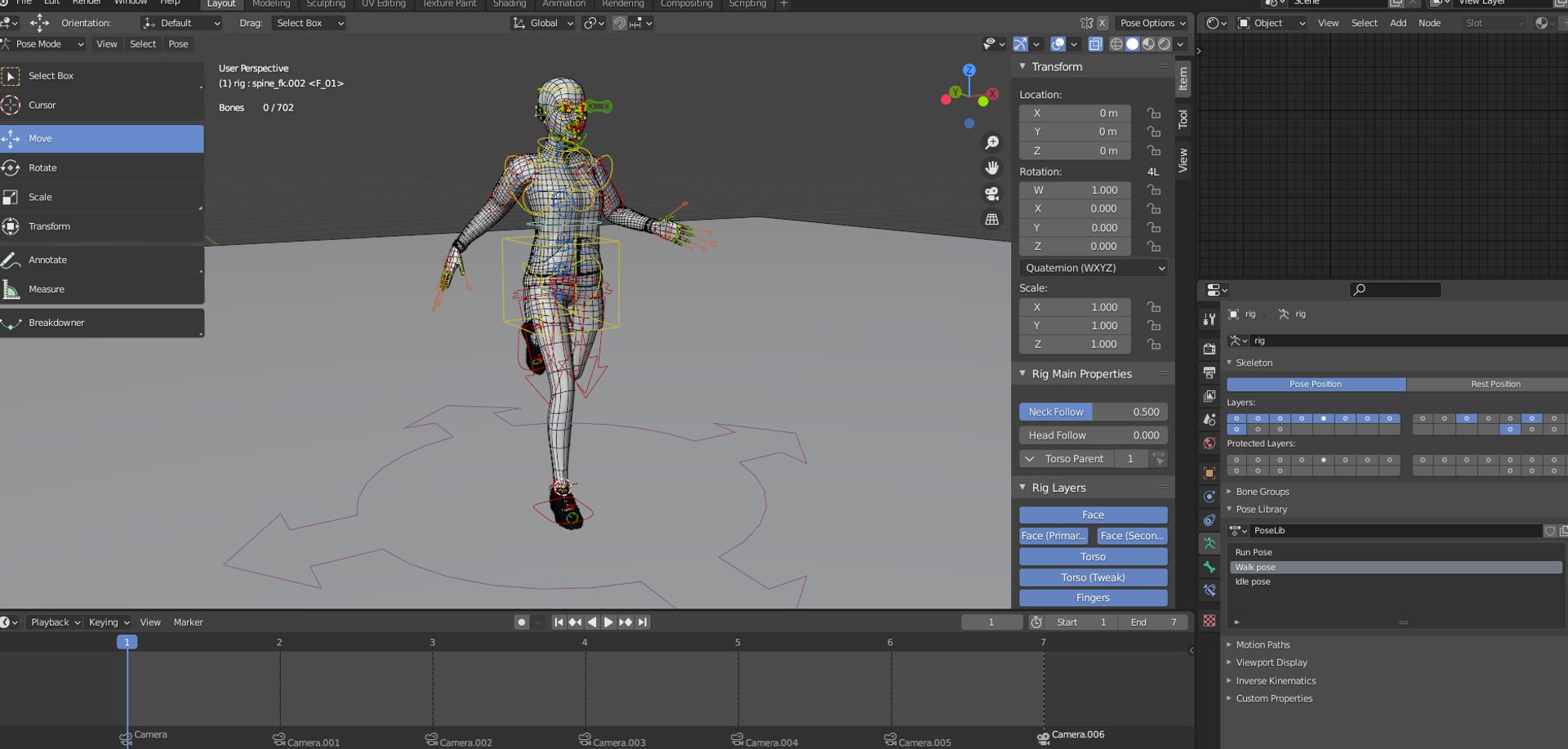Choose the Rotate tool
1568x749 pixels.
pyautogui.click(x=101, y=168)
